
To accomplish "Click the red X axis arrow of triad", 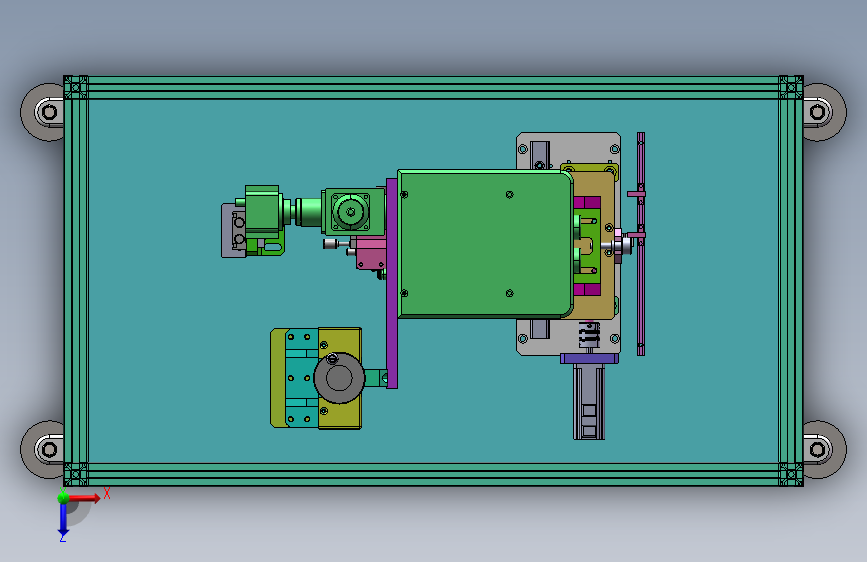I will pos(86,498).
